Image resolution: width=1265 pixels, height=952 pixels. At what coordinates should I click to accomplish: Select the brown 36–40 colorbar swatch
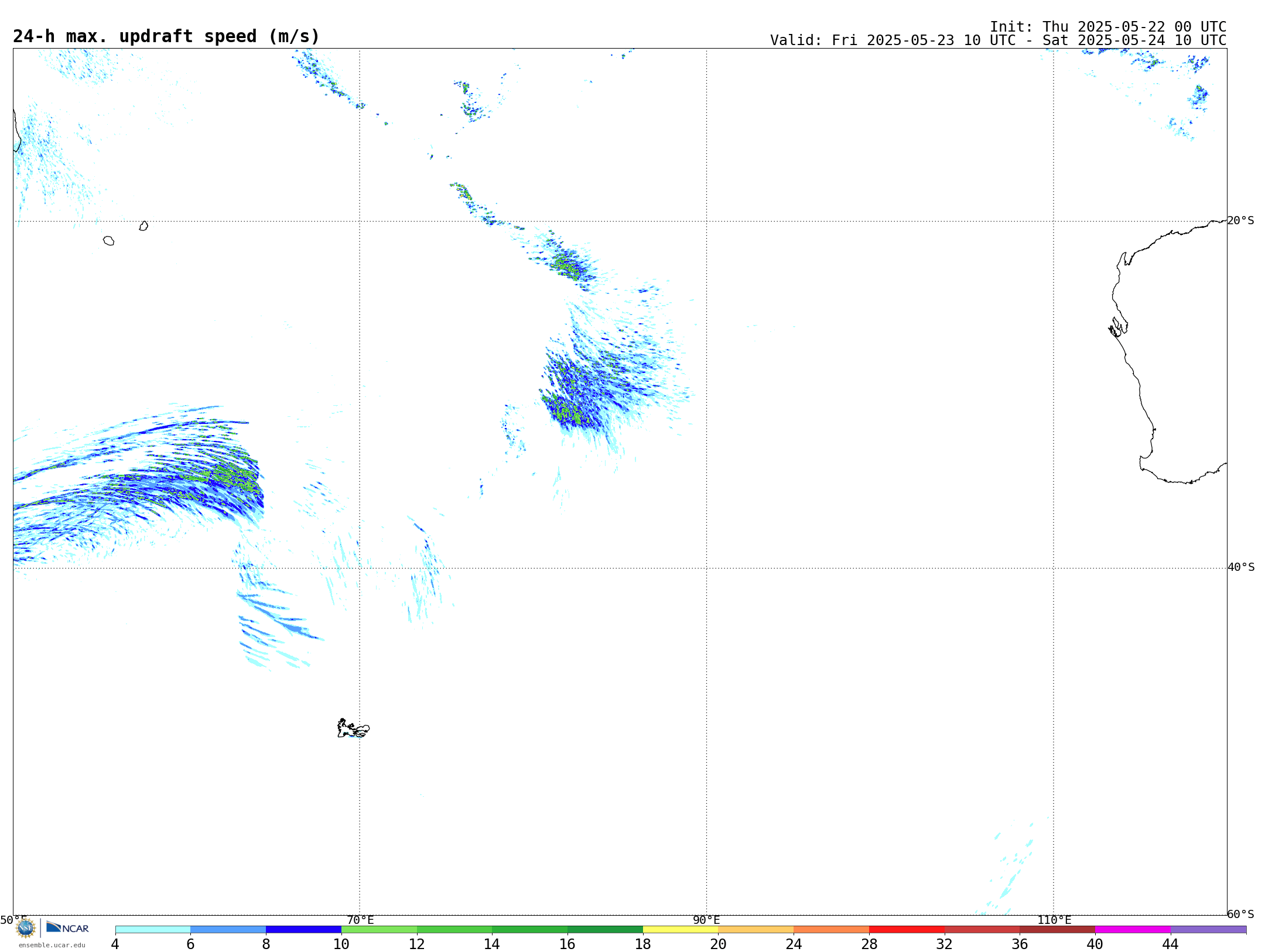tap(1058, 930)
